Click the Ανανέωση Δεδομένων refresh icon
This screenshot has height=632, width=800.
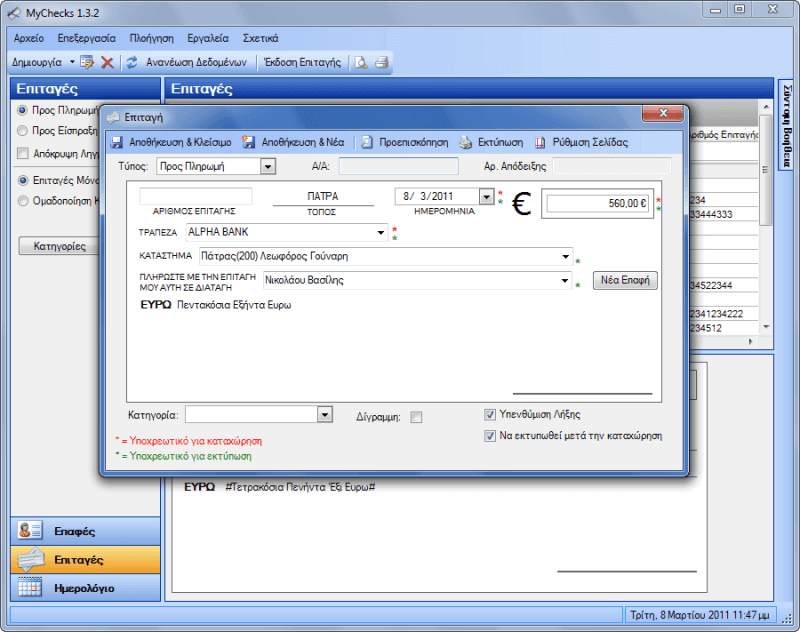click(132, 62)
